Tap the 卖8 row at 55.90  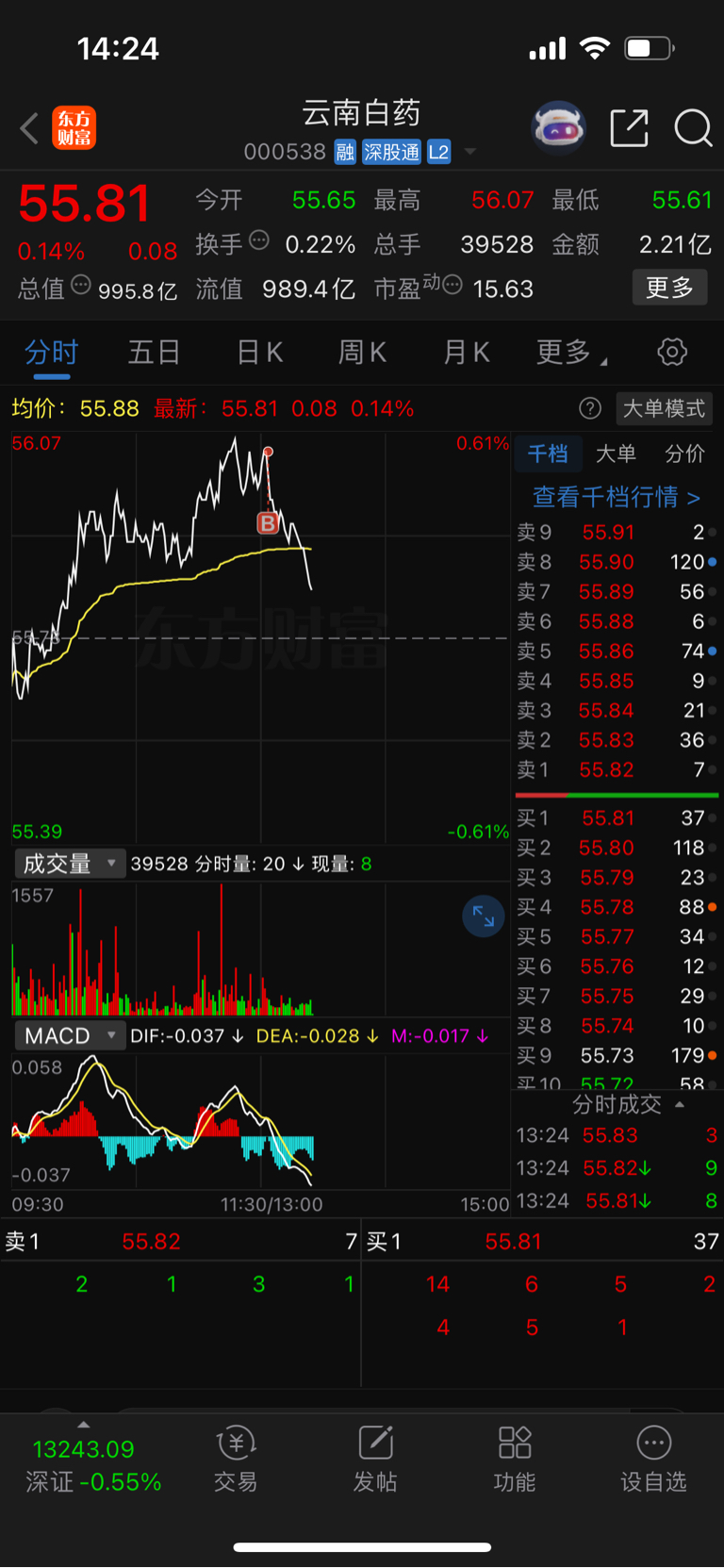point(617,562)
